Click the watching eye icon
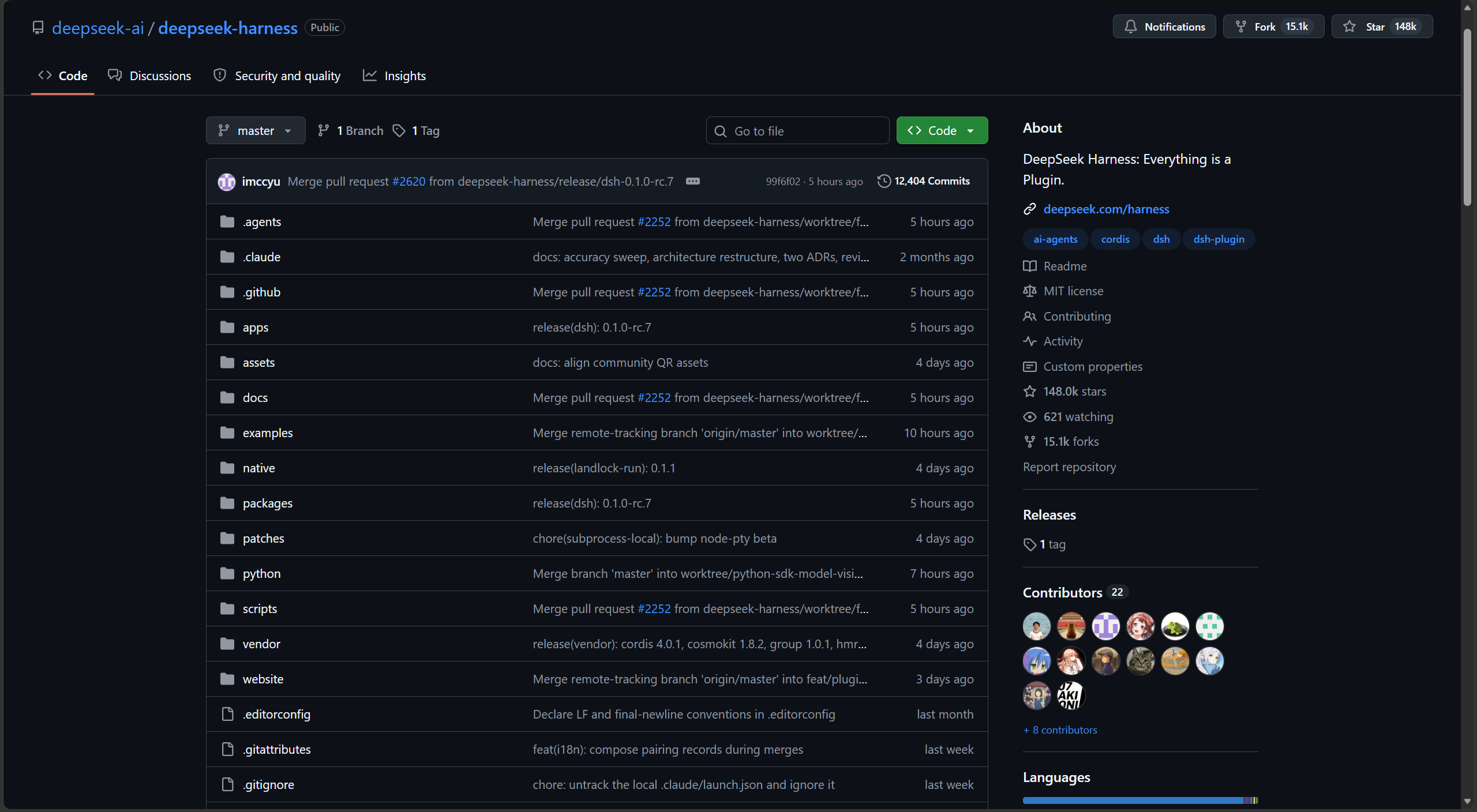This screenshot has height=812, width=1477. click(x=1030, y=417)
